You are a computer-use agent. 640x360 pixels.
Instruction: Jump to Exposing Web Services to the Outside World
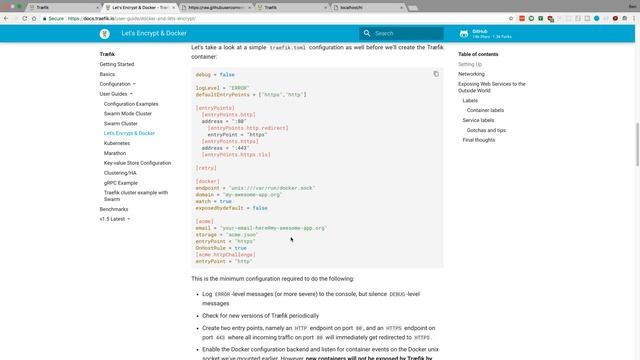coord(491,87)
